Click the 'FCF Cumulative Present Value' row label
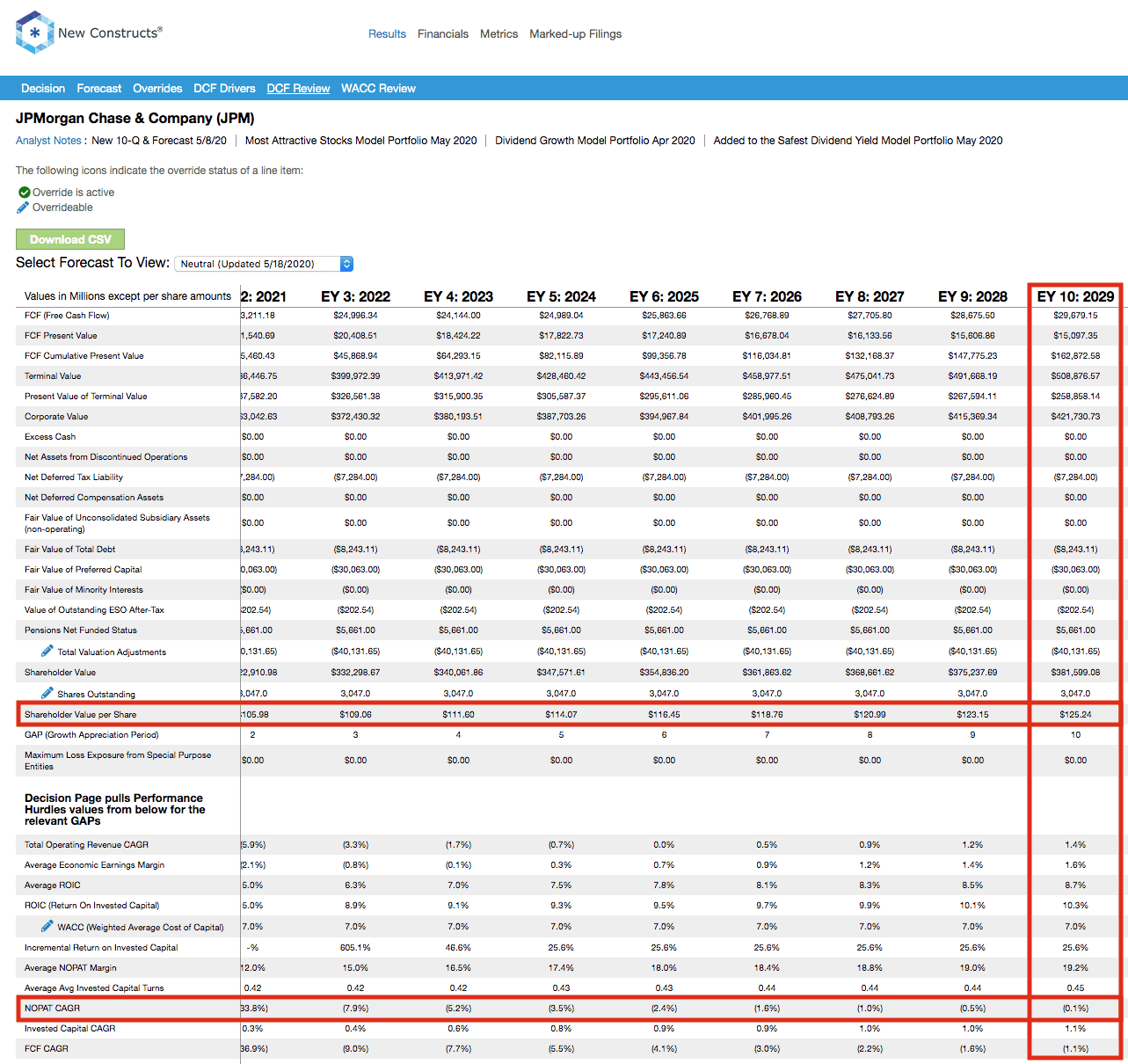Screen dimensions: 1128x1064 click(84, 356)
